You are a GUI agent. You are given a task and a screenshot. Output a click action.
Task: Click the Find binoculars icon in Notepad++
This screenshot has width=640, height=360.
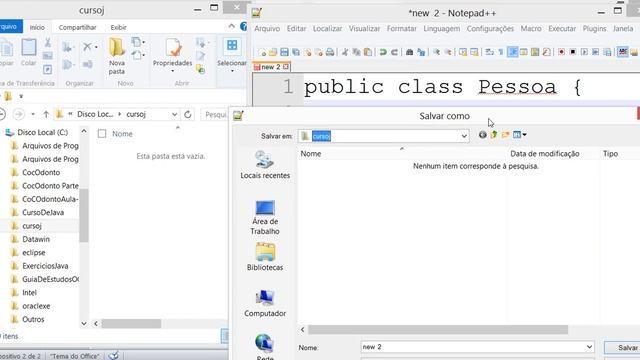pos(409,52)
